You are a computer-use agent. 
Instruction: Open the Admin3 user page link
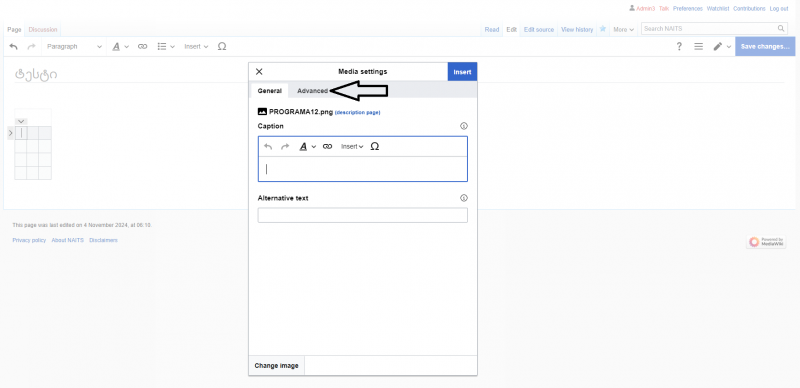pyautogui.click(x=645, y=9)
